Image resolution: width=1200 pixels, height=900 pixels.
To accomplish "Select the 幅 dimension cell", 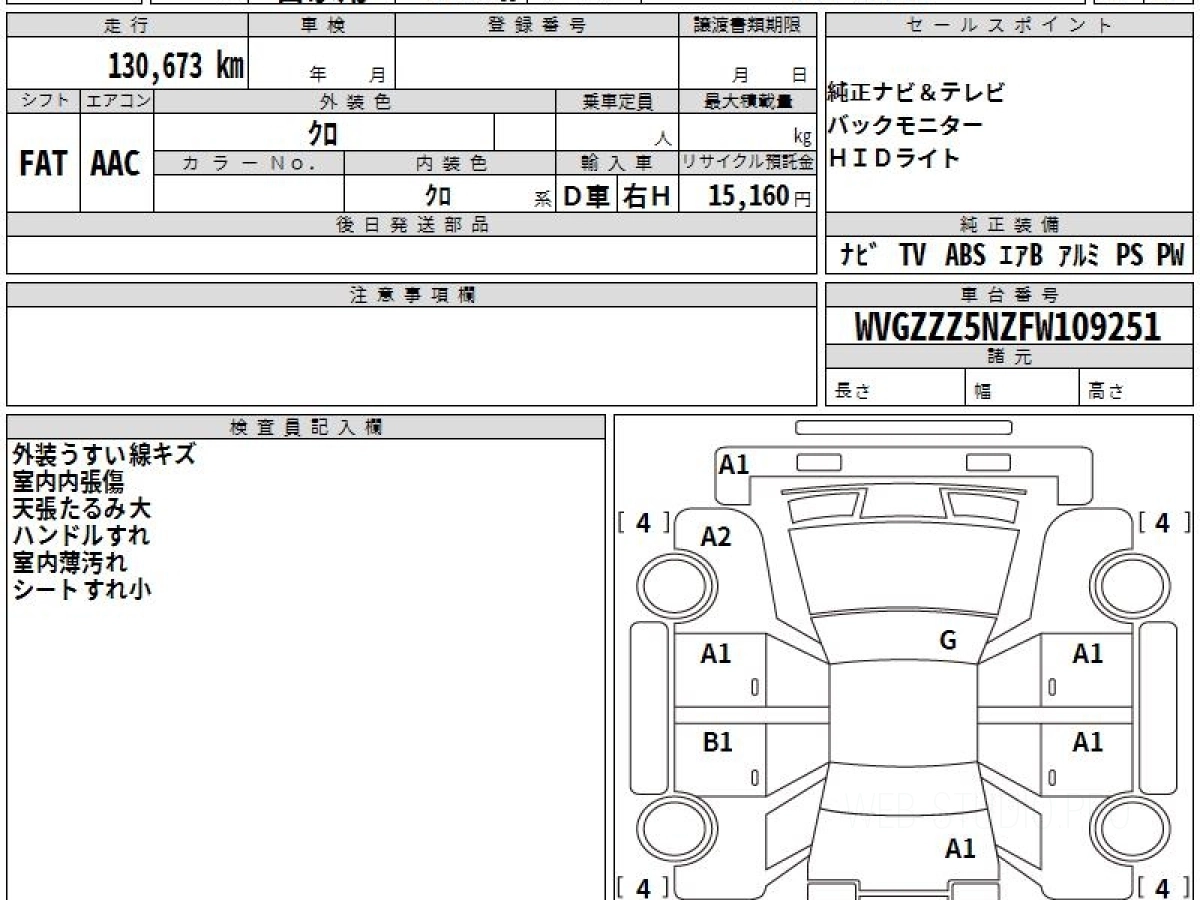I will [1022, 388].
